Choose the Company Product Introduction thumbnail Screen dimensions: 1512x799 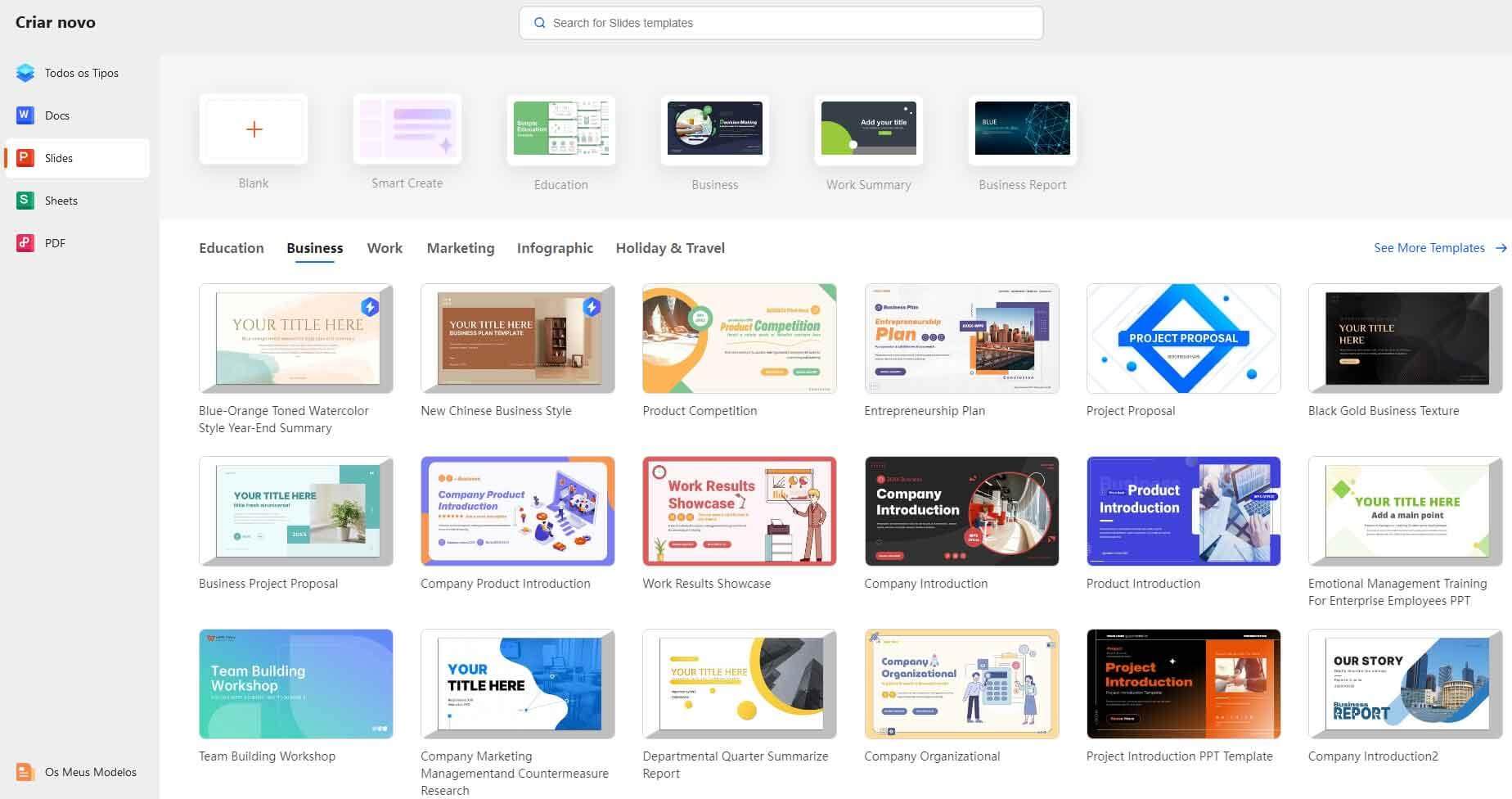tap(517, 511)
